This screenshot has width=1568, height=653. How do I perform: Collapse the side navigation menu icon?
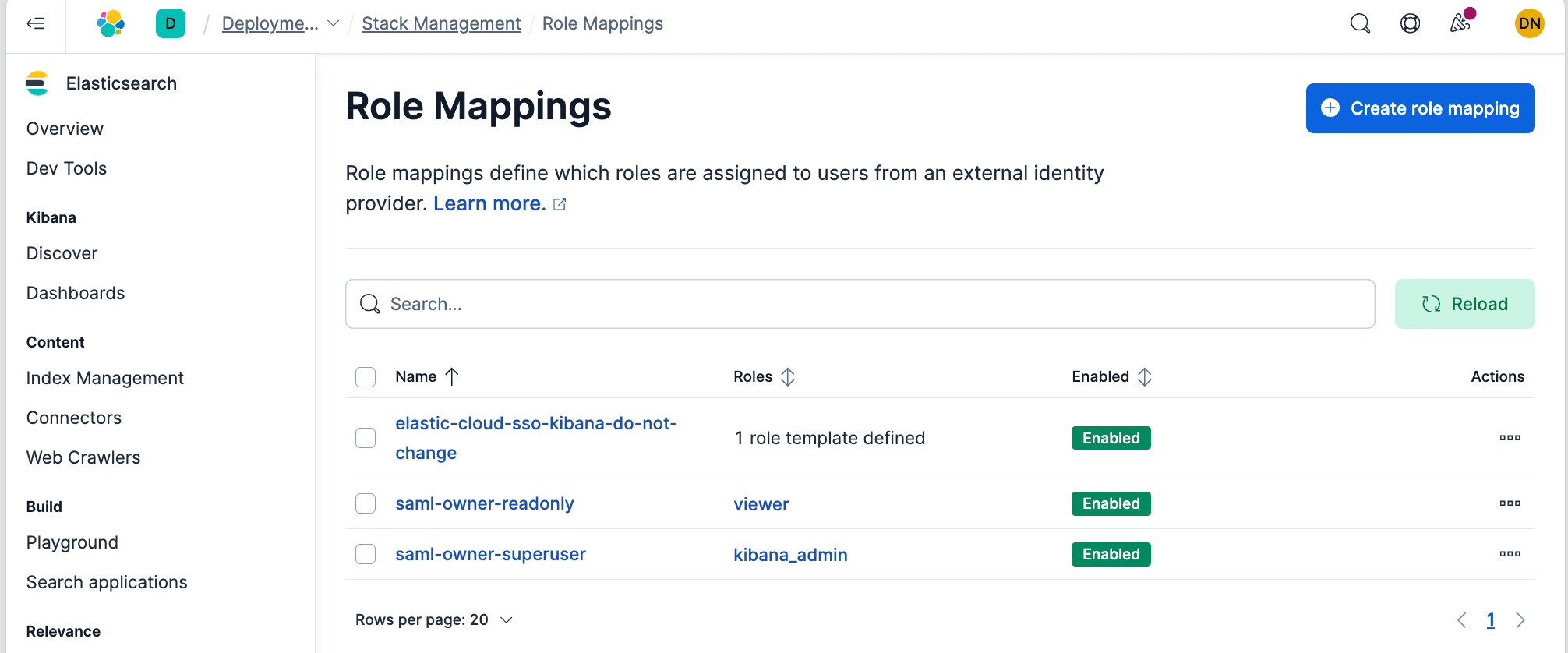click(x=36, y=23)
